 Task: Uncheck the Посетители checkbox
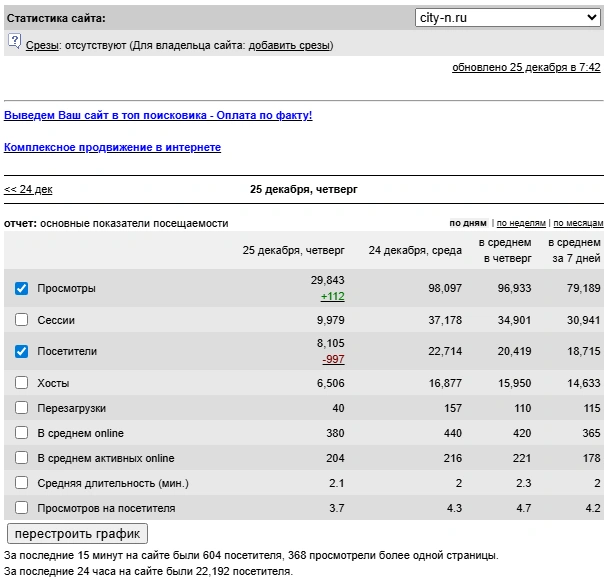point(22,352)
